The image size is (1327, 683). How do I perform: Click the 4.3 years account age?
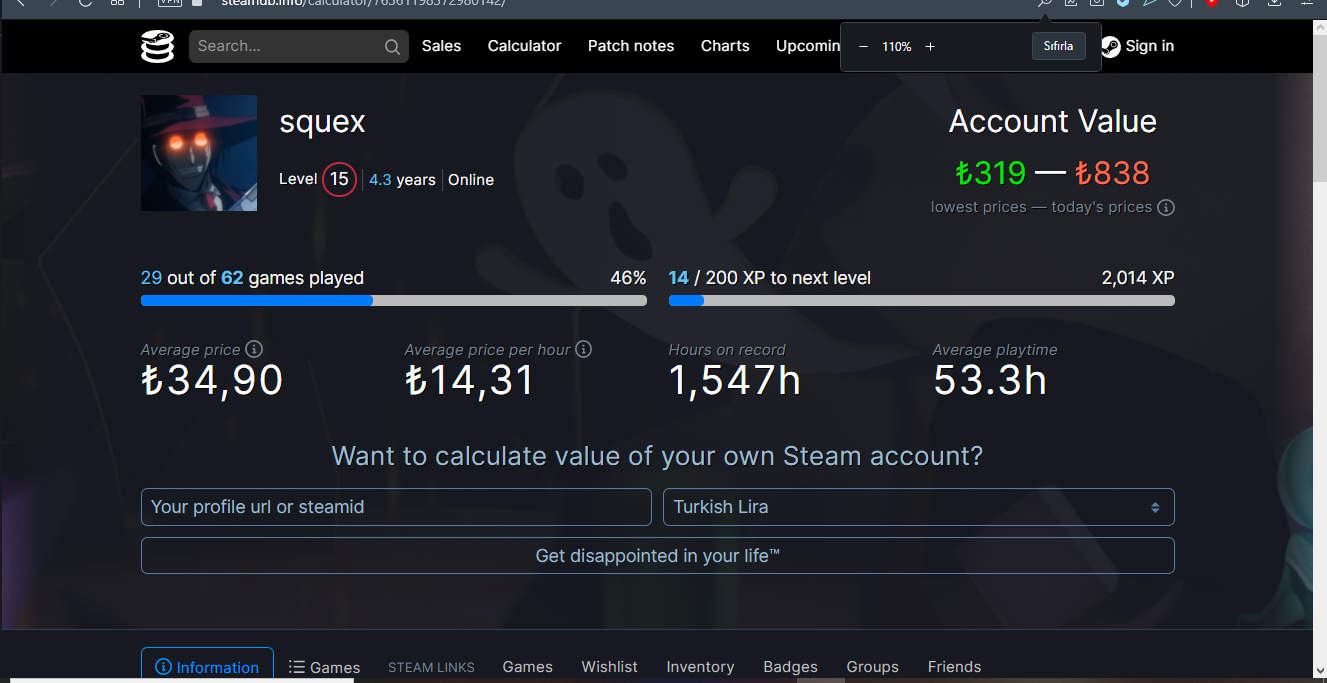pyautogui.click(x=402, y=180)
